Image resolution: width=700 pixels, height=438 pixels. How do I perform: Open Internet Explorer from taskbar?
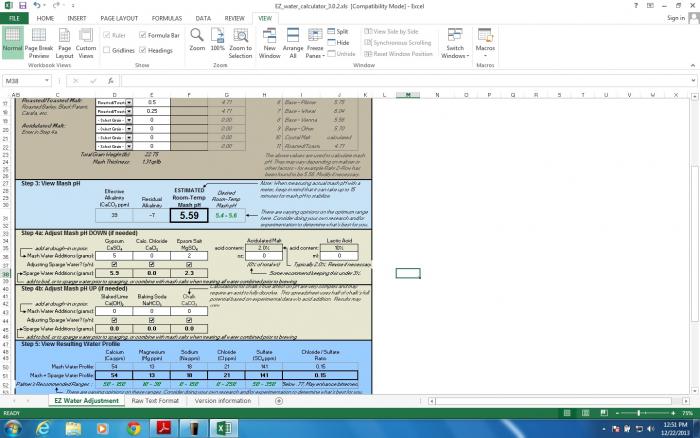pyautogui.click(x=43, y=429)
